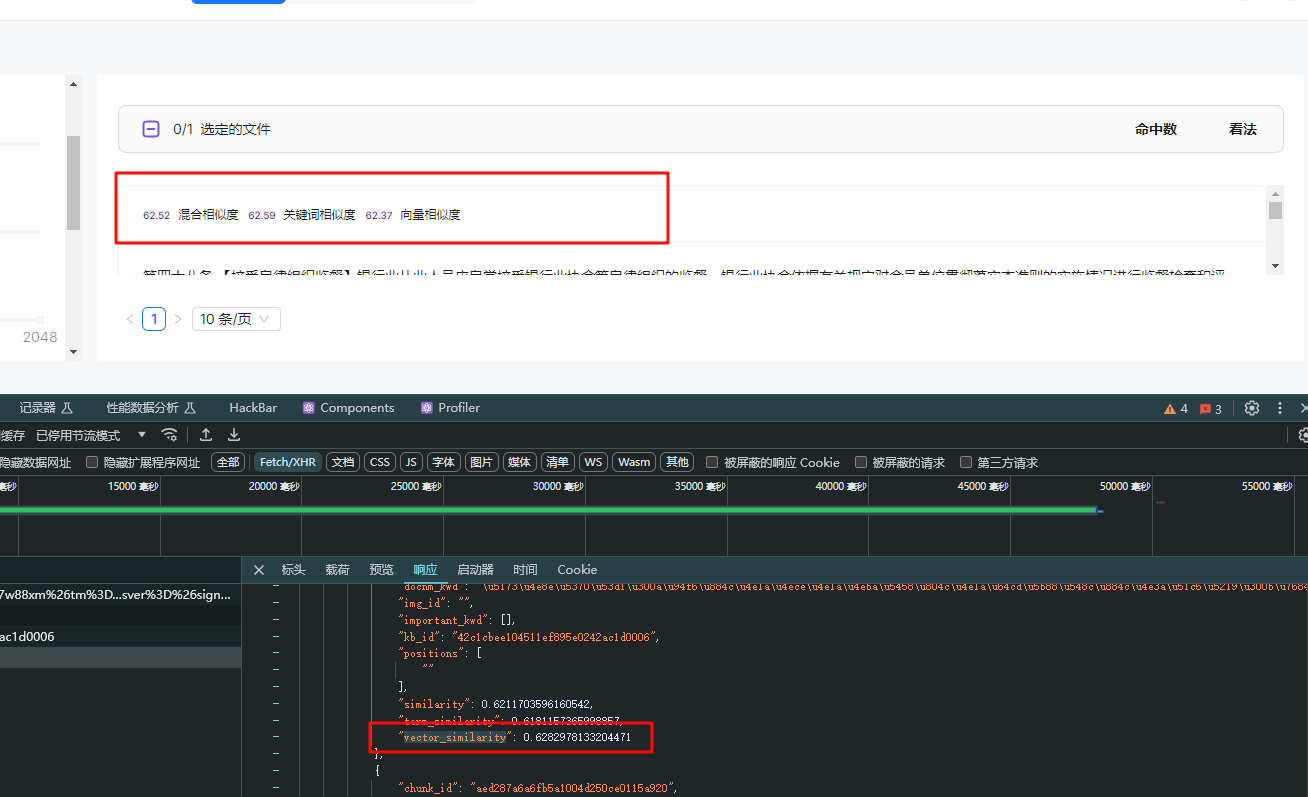Click the left settings panel's scroll-down arrow
Viewport: 1308px width, 797px height.
[73, 352]
